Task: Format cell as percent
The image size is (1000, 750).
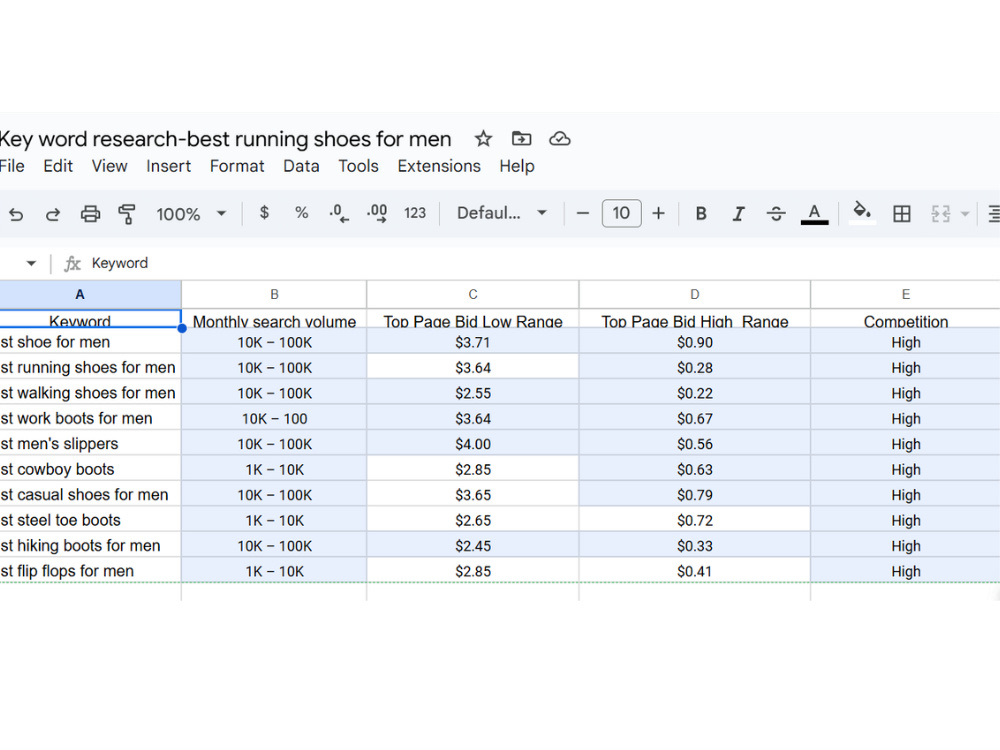Action: point(302,212)
